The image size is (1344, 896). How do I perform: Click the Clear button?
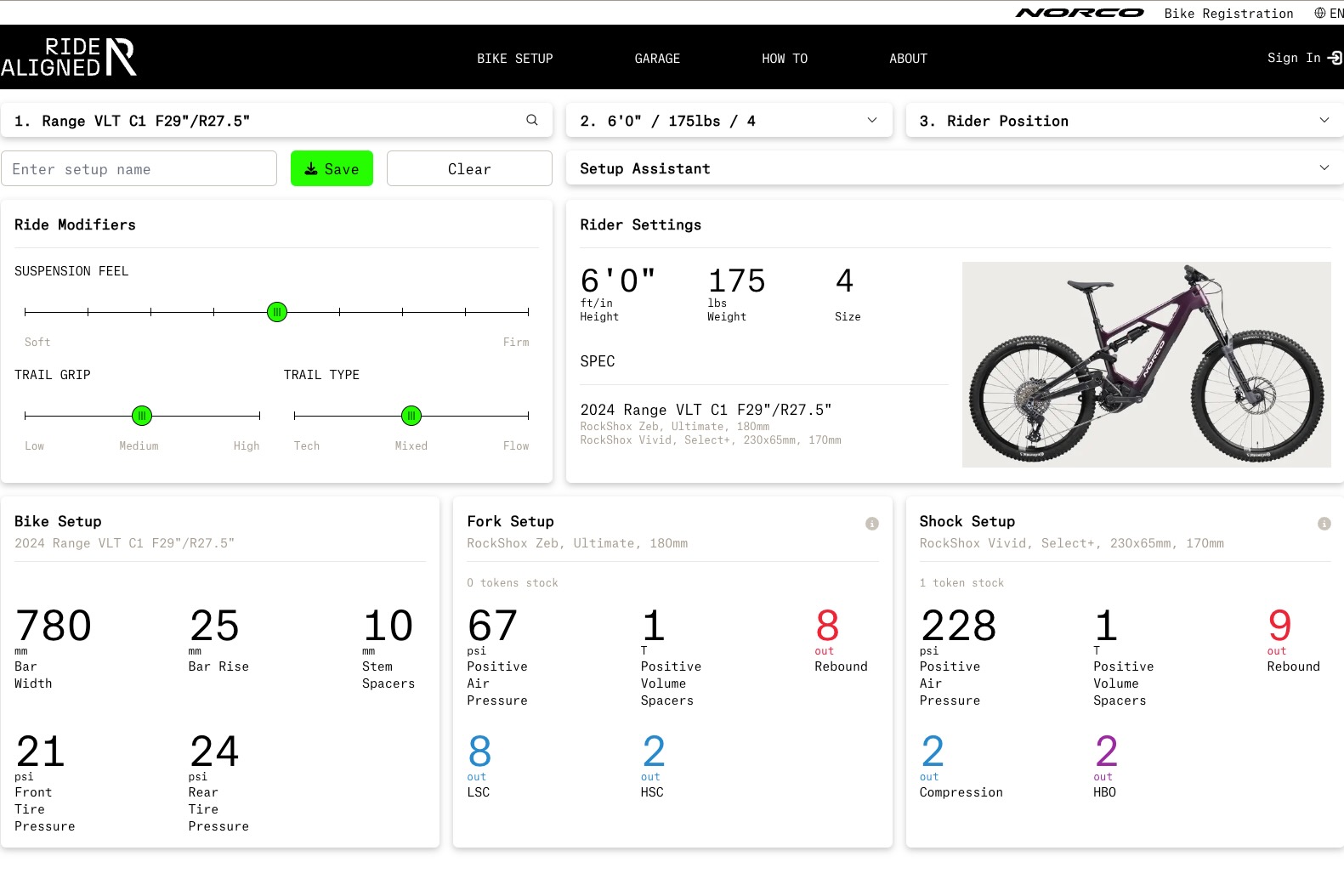(469, 168)
